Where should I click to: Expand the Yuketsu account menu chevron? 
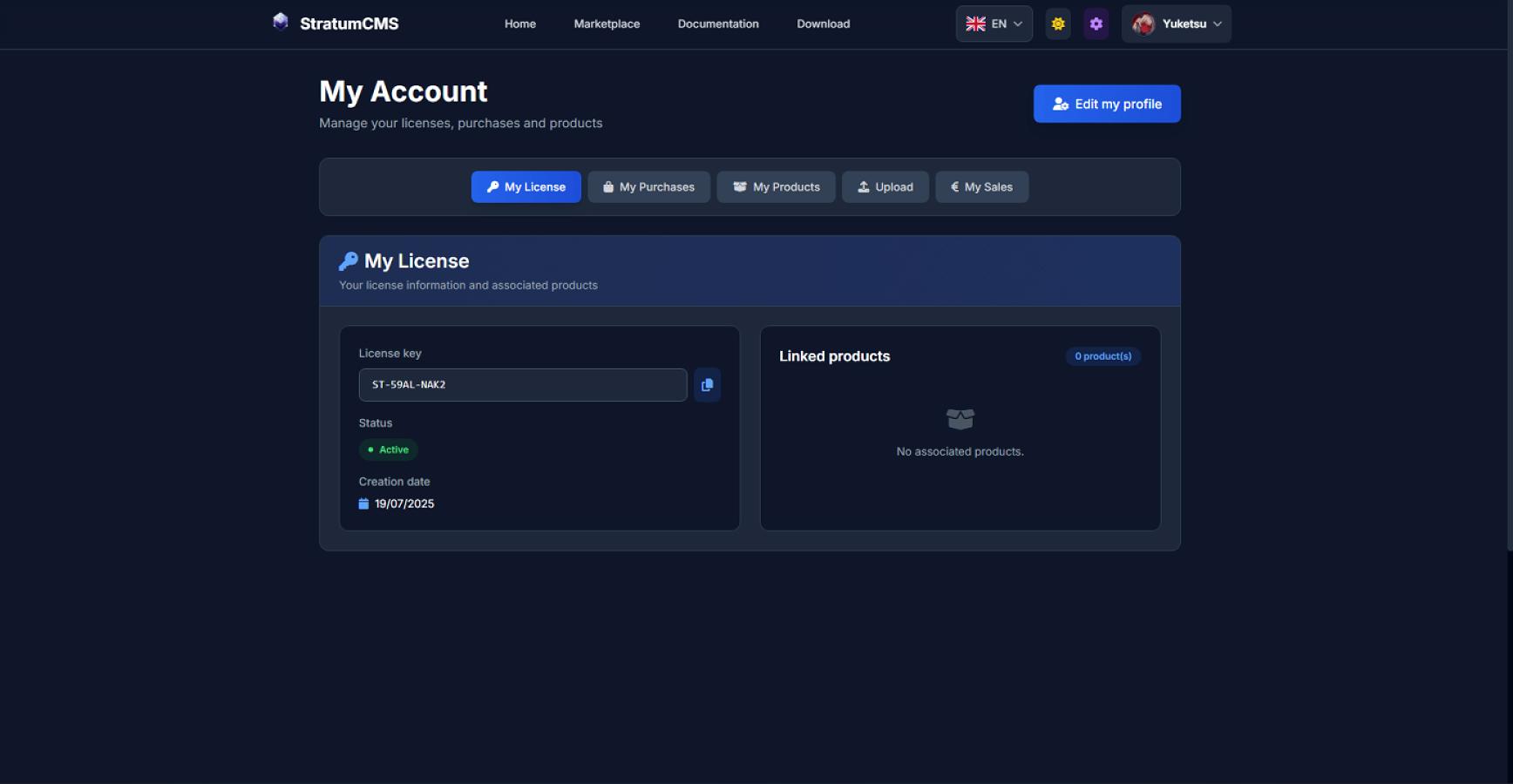1218,24
